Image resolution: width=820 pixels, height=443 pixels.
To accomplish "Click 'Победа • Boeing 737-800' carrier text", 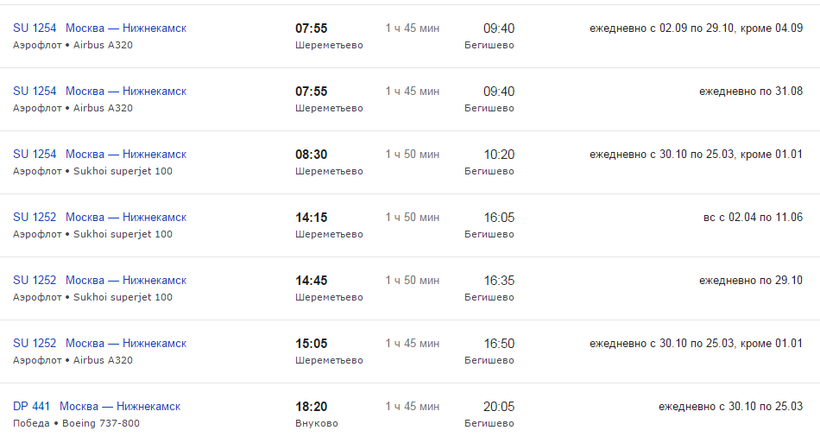I will [x=76, y=423].
